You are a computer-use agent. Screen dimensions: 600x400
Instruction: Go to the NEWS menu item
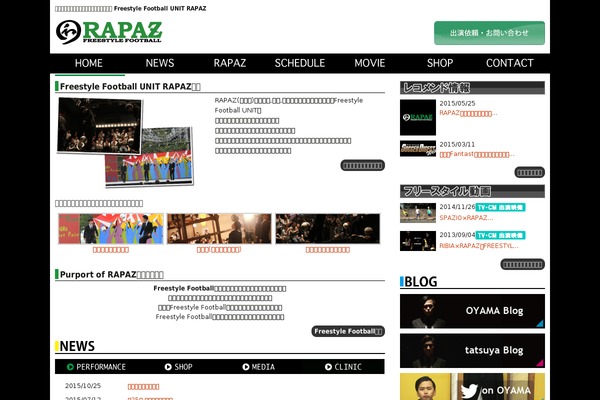click(x=160, y=63)
